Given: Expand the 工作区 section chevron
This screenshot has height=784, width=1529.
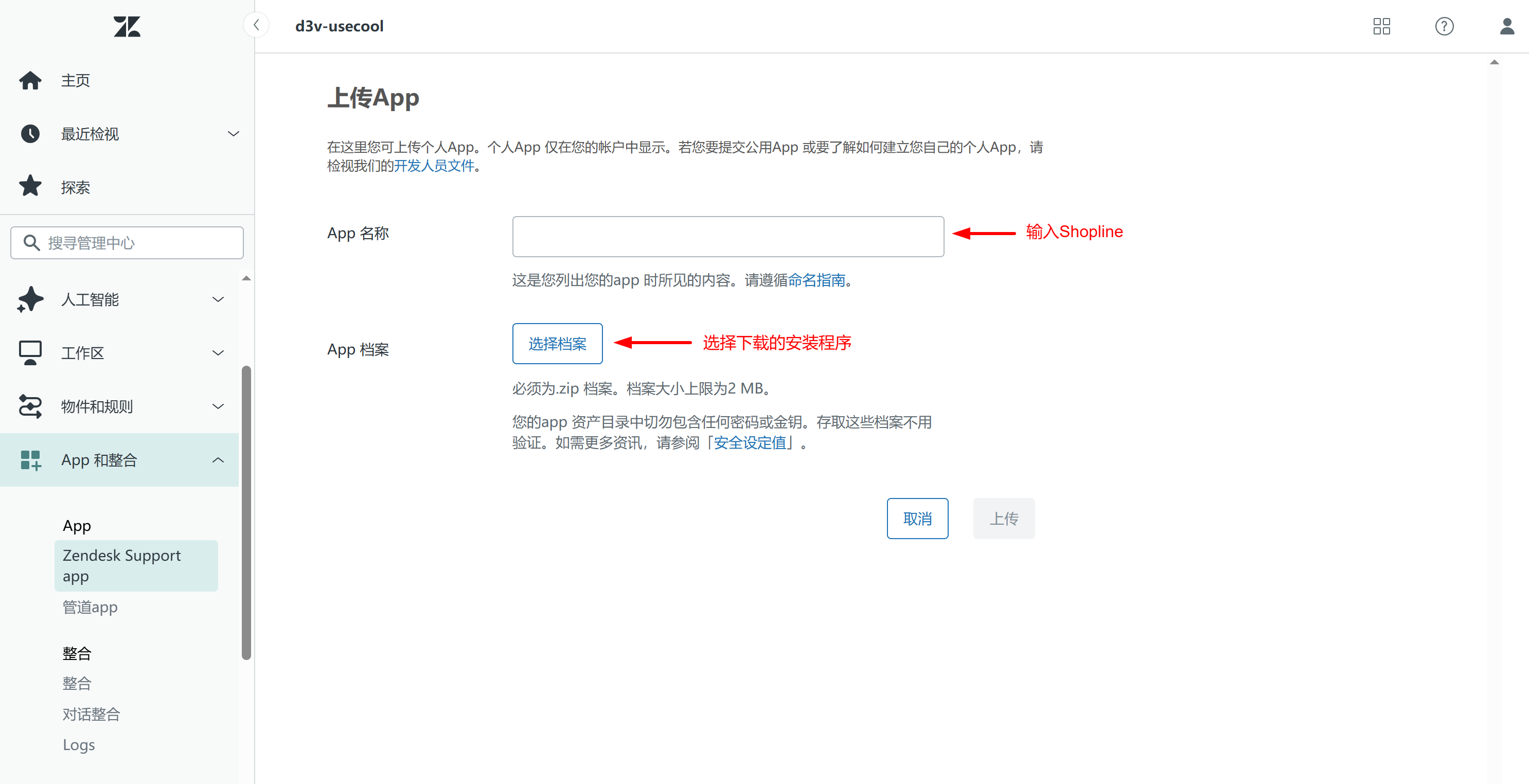Looking at the screenshot, I should coord(219,352).
